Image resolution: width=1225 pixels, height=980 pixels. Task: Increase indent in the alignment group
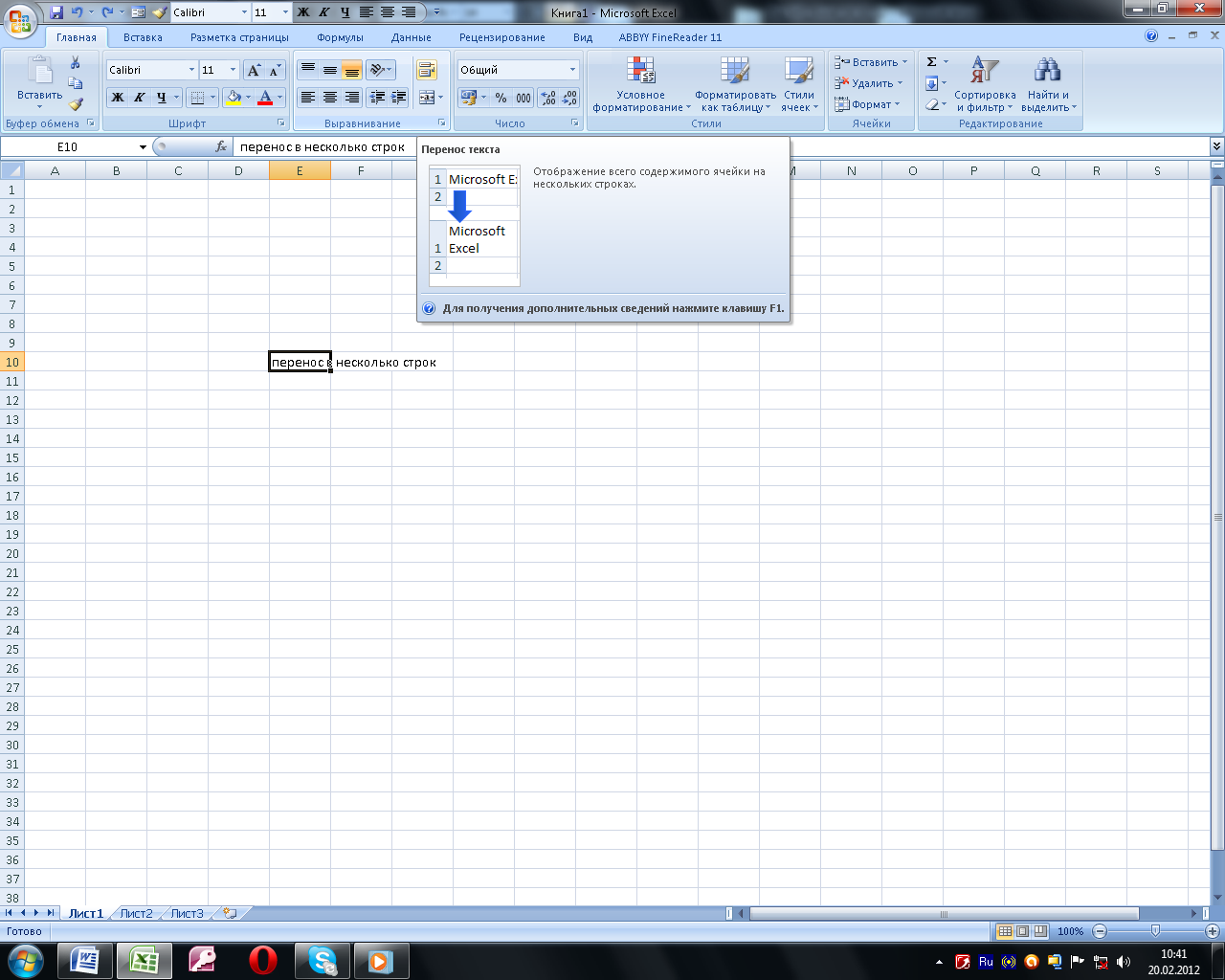(399, 98)
